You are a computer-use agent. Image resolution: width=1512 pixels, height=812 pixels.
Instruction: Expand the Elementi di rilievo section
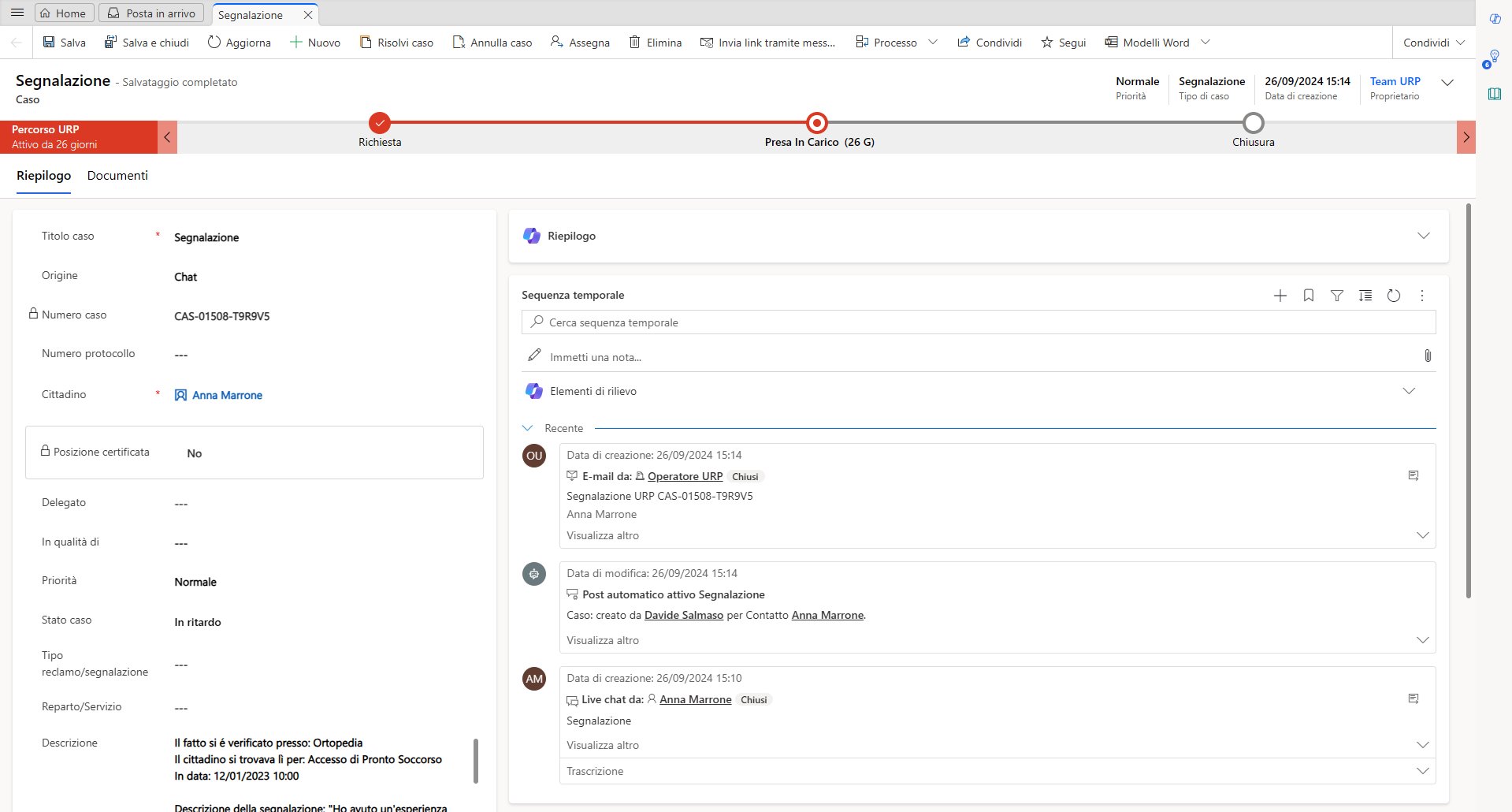(x=1408, y=391)
